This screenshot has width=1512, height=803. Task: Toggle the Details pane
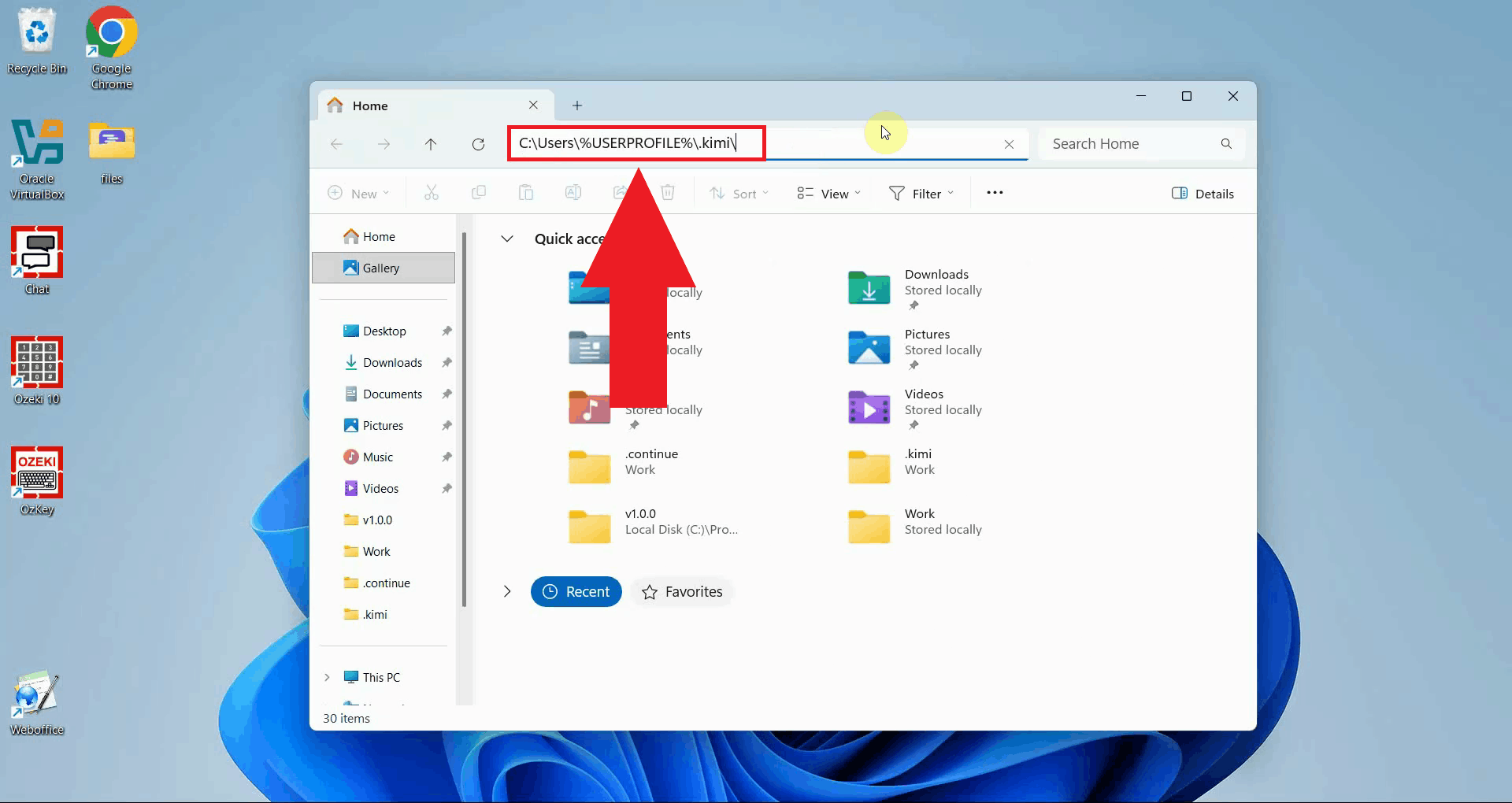coord(1203,194)
